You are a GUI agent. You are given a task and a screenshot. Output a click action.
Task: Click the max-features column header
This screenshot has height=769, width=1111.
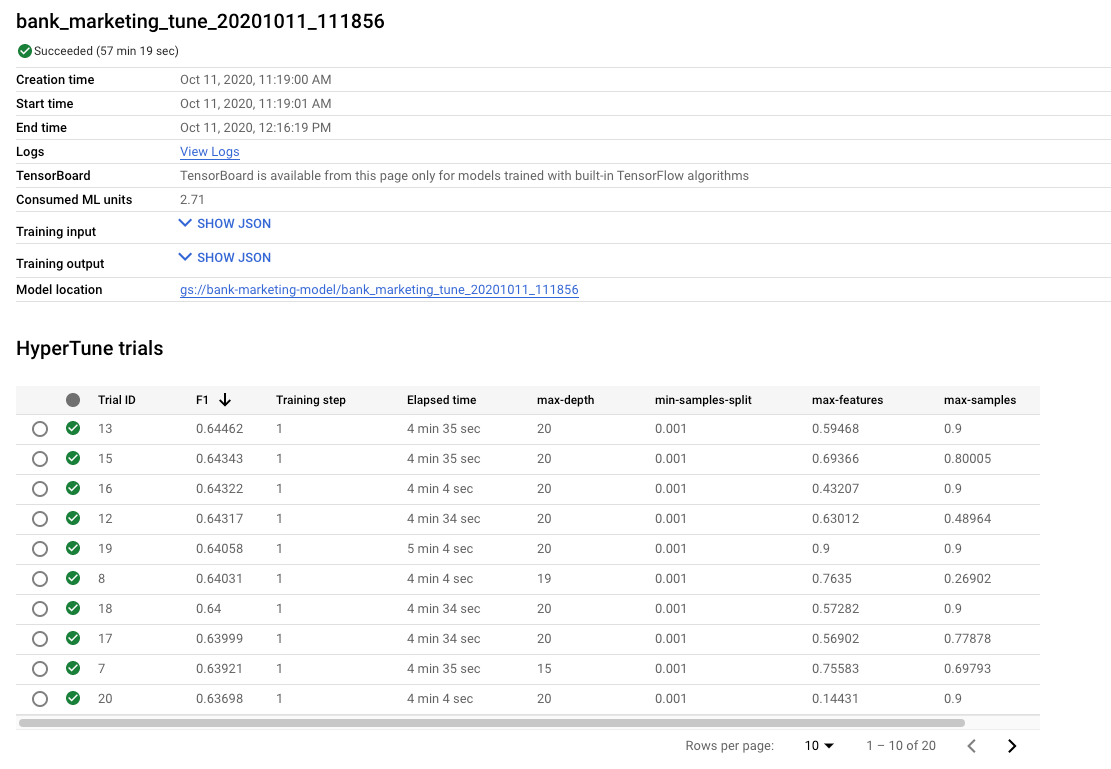click(847, 400)
